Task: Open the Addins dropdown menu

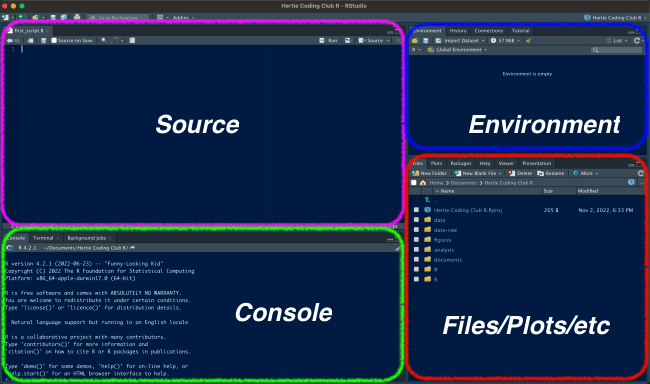Action: tap(183, 18)
